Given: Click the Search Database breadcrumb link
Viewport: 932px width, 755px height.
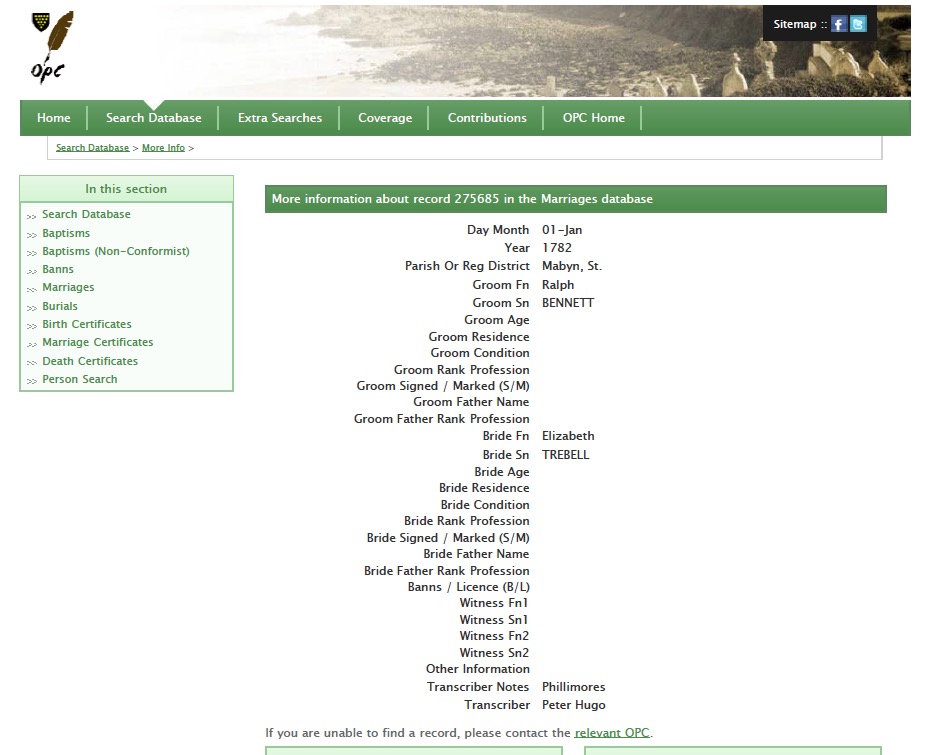Looking at the screenshot, I should [x=92, y=148].
